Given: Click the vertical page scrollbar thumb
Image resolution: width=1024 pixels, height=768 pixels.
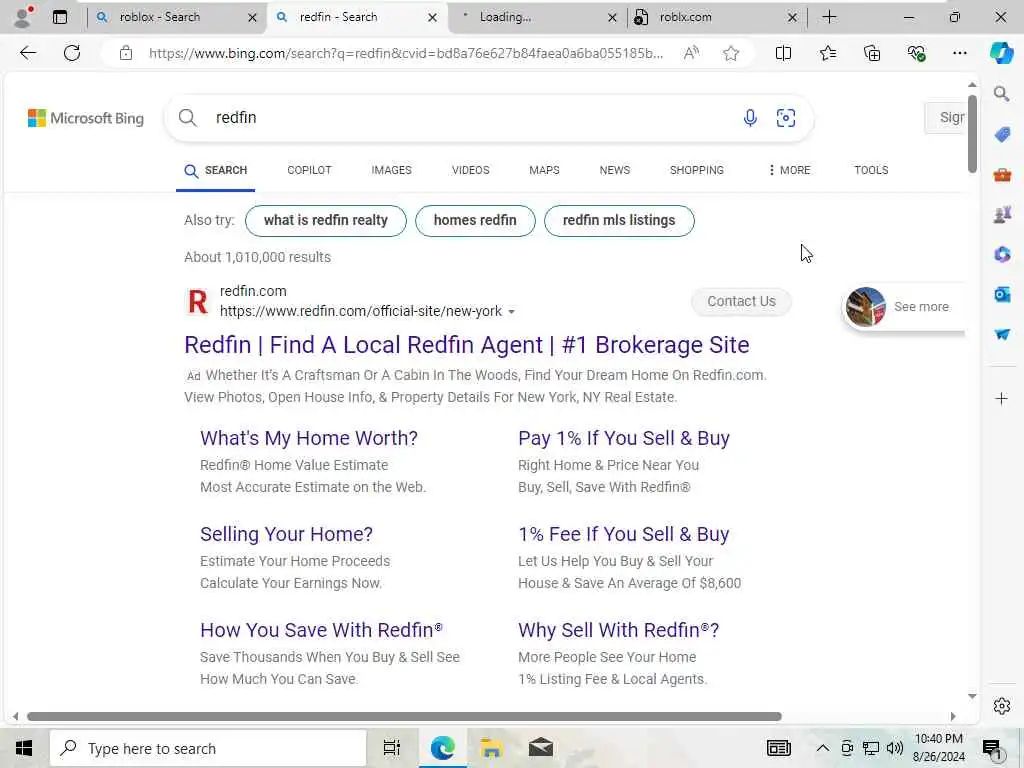Looking at the screenshot, I should point(972,134).
